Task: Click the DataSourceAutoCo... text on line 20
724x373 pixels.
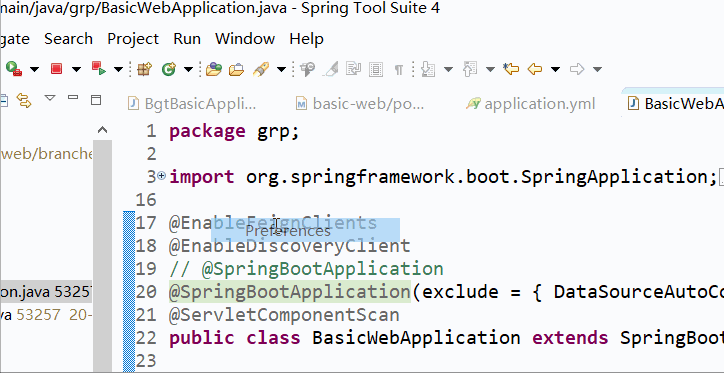Action: pos(639,292)
